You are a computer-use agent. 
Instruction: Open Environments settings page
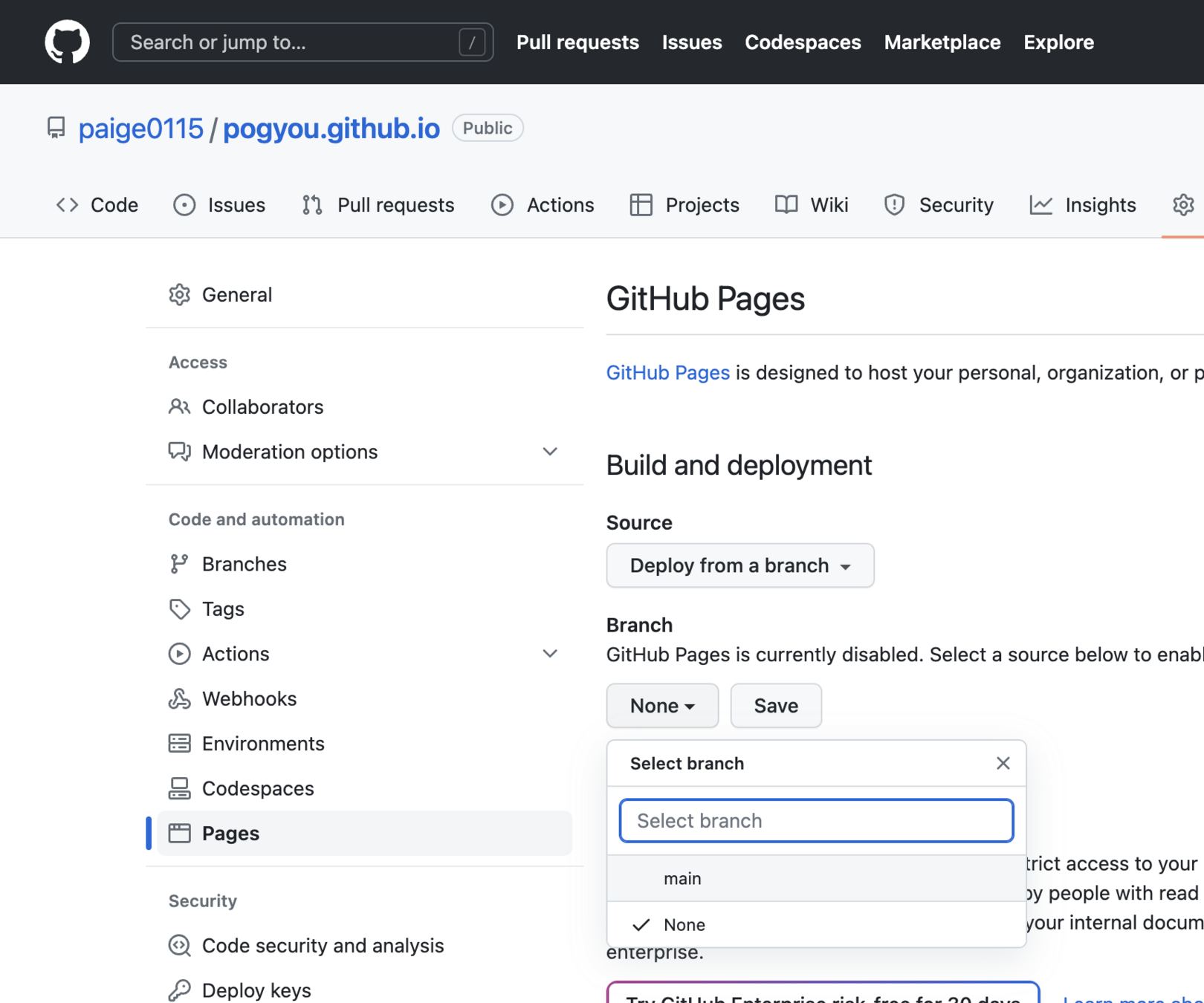[364, 744]
